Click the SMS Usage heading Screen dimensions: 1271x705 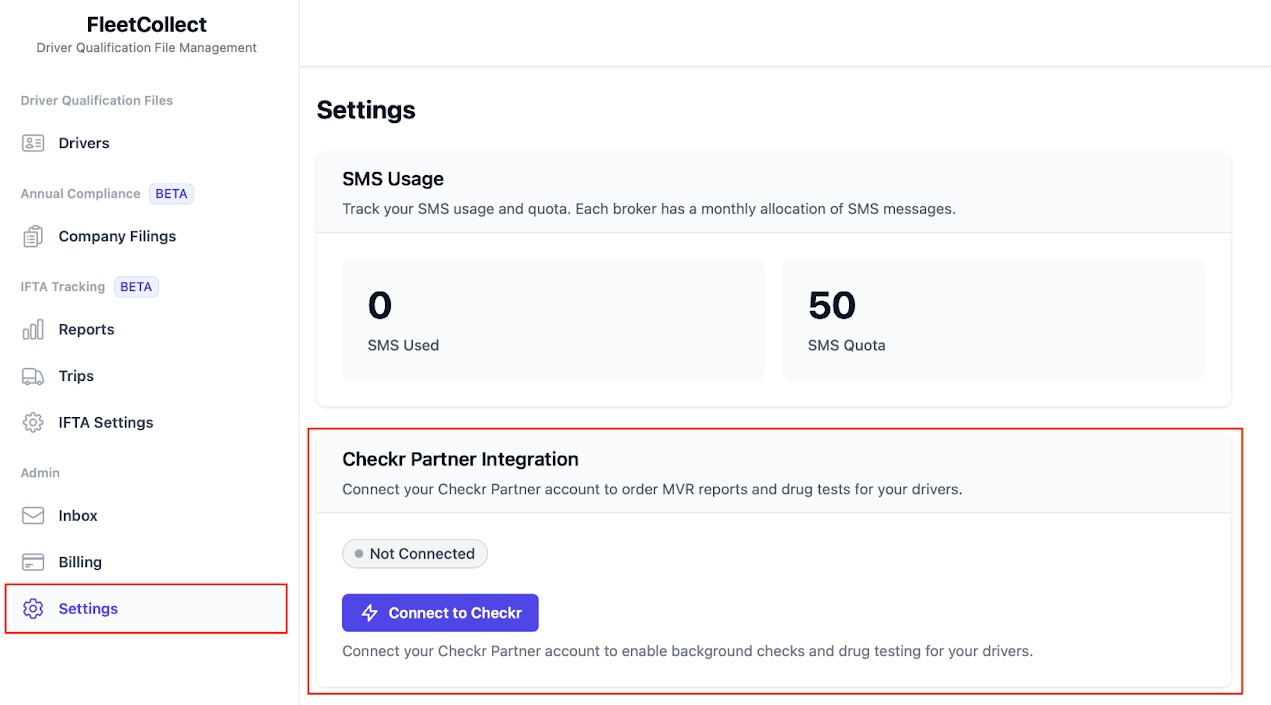(393, 179)
